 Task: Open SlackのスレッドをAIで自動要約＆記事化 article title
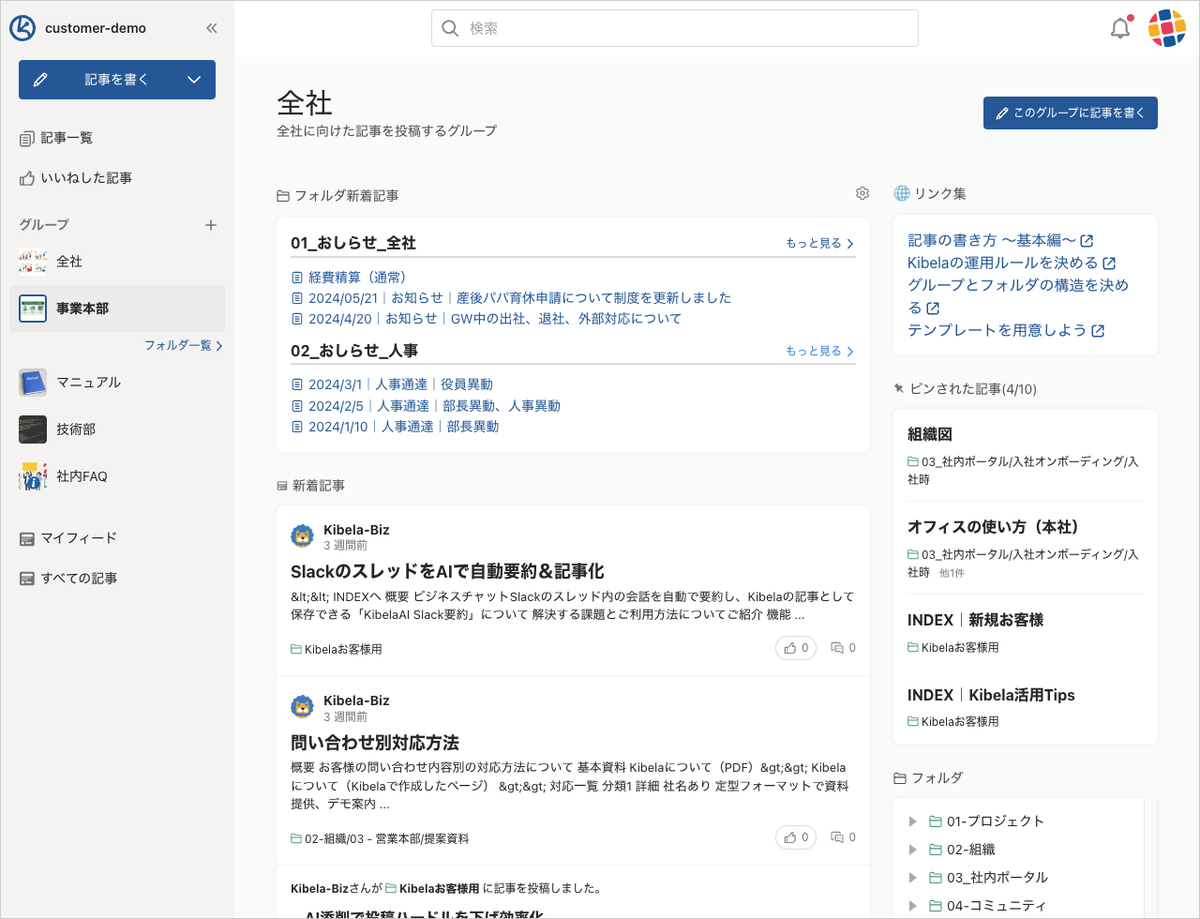tap(447, 572)
